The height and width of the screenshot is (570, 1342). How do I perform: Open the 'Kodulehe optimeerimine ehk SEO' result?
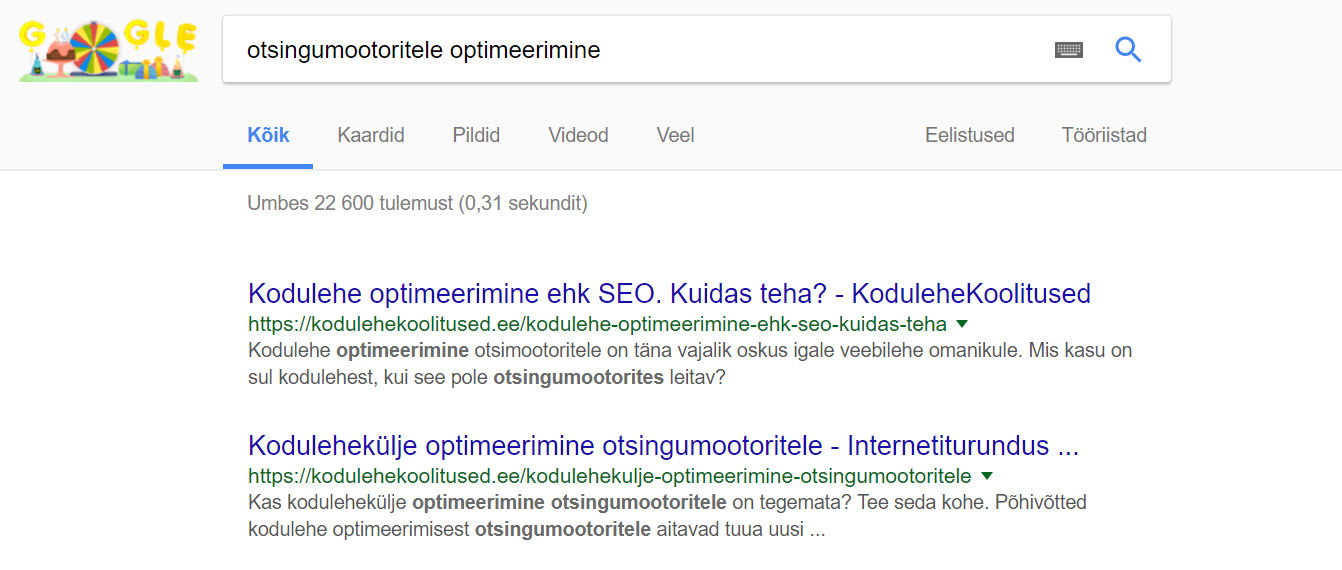pos(669,294)
